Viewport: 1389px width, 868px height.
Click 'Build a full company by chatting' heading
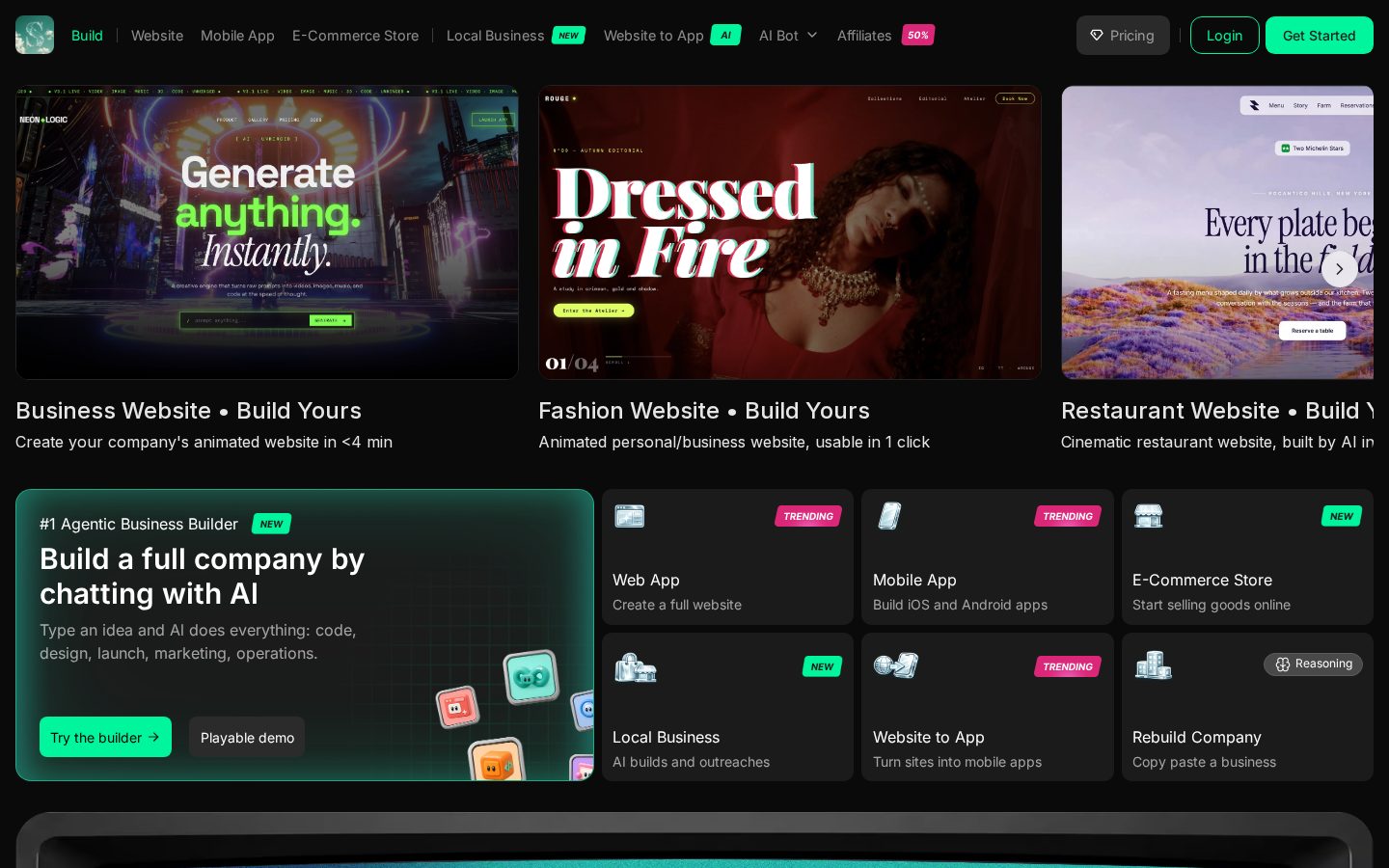[x=202, y=577]
